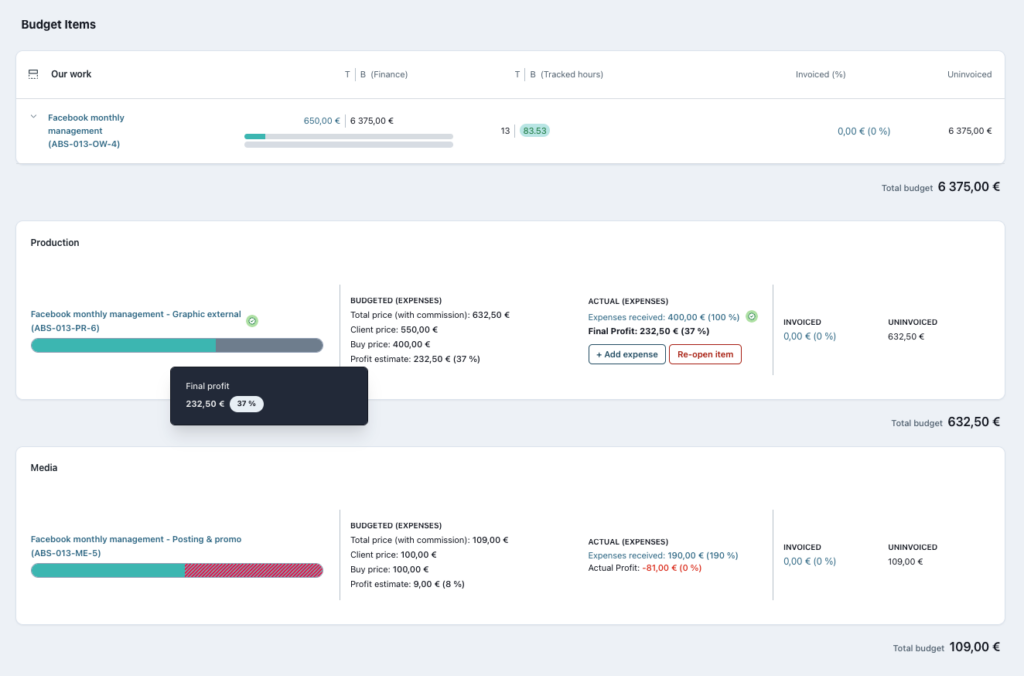1024x676 pixels.
Task: Click Media uninvoiced 109,00 € value
Action: pos(905,562)
